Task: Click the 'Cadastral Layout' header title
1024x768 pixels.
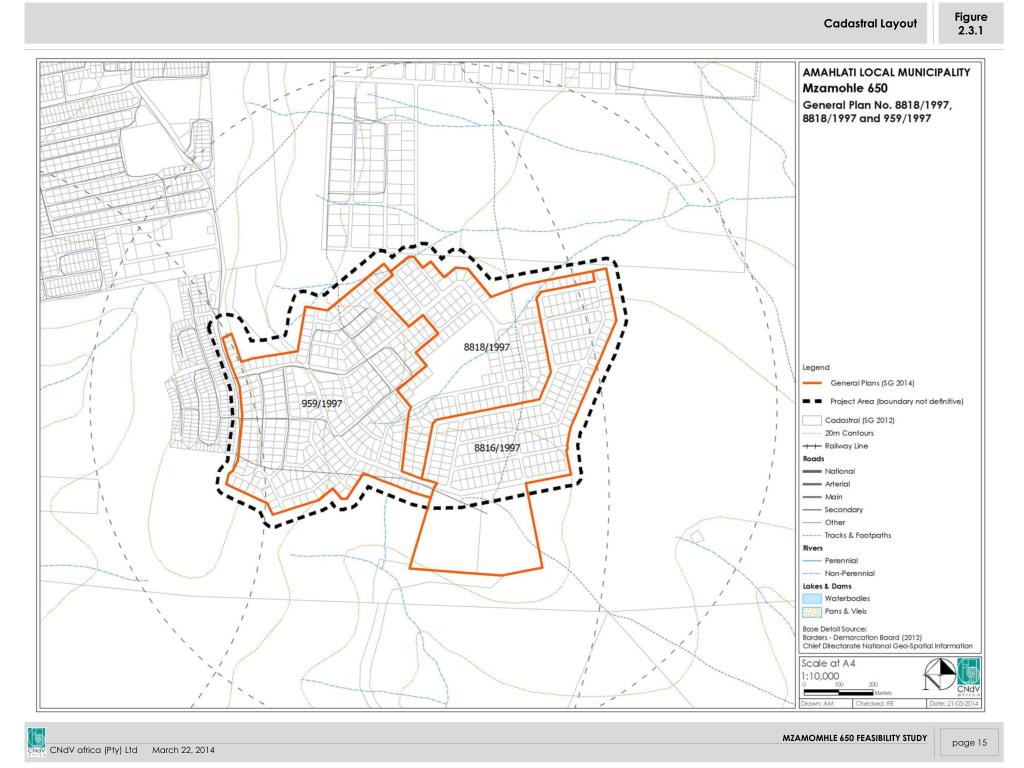Action: (x=870, y=24)
